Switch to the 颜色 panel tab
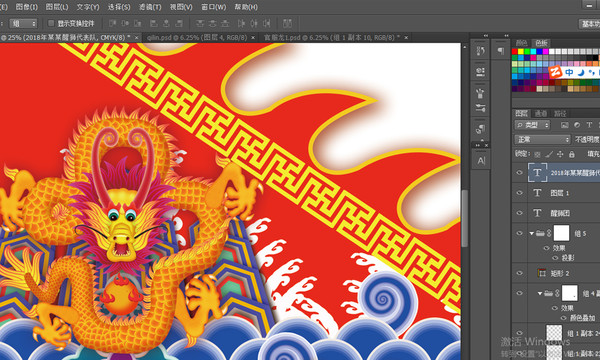600x360 pixels. pyautogui.click(x=521, y=42)
